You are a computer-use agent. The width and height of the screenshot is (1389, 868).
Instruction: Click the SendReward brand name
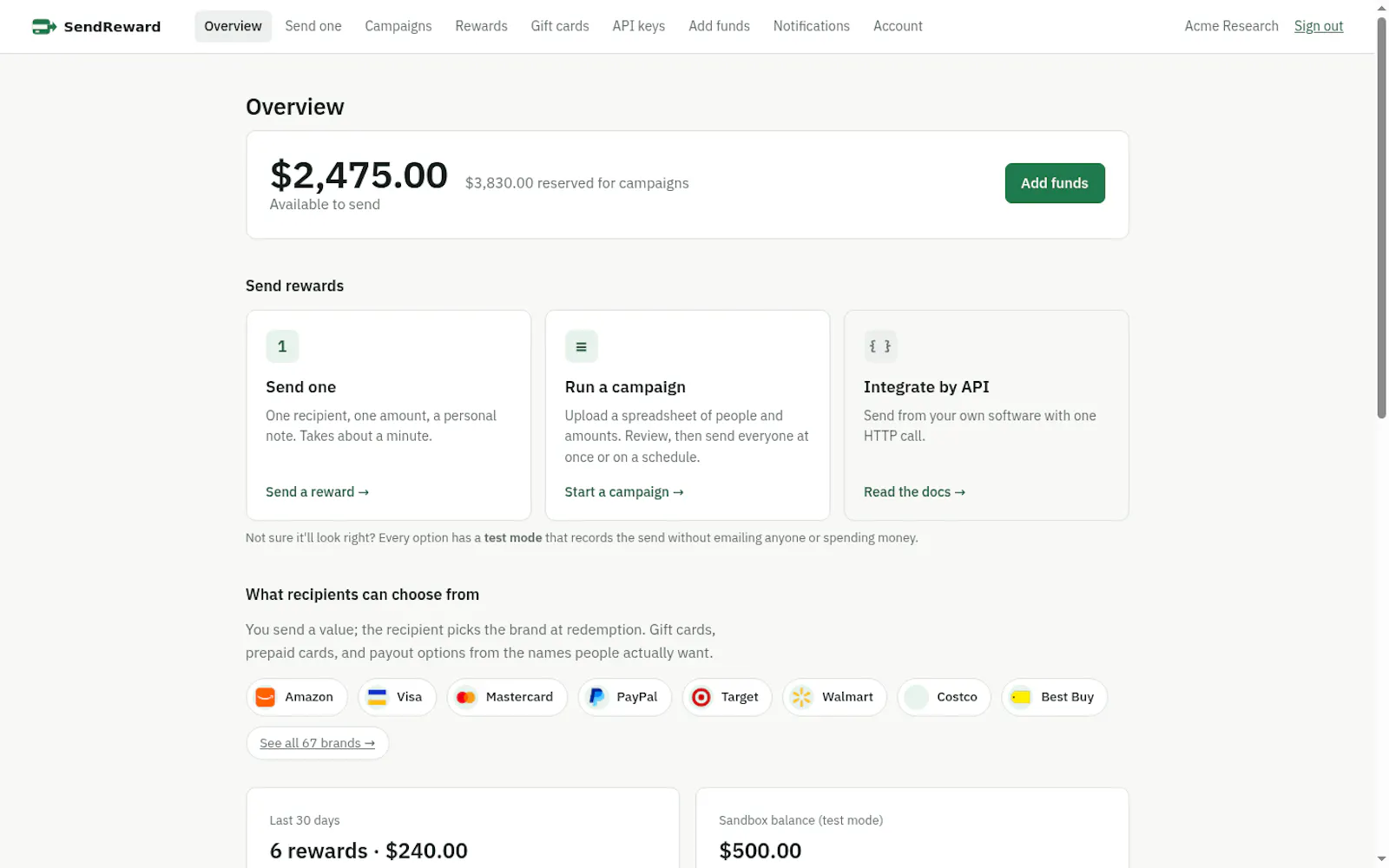point(112,27)
